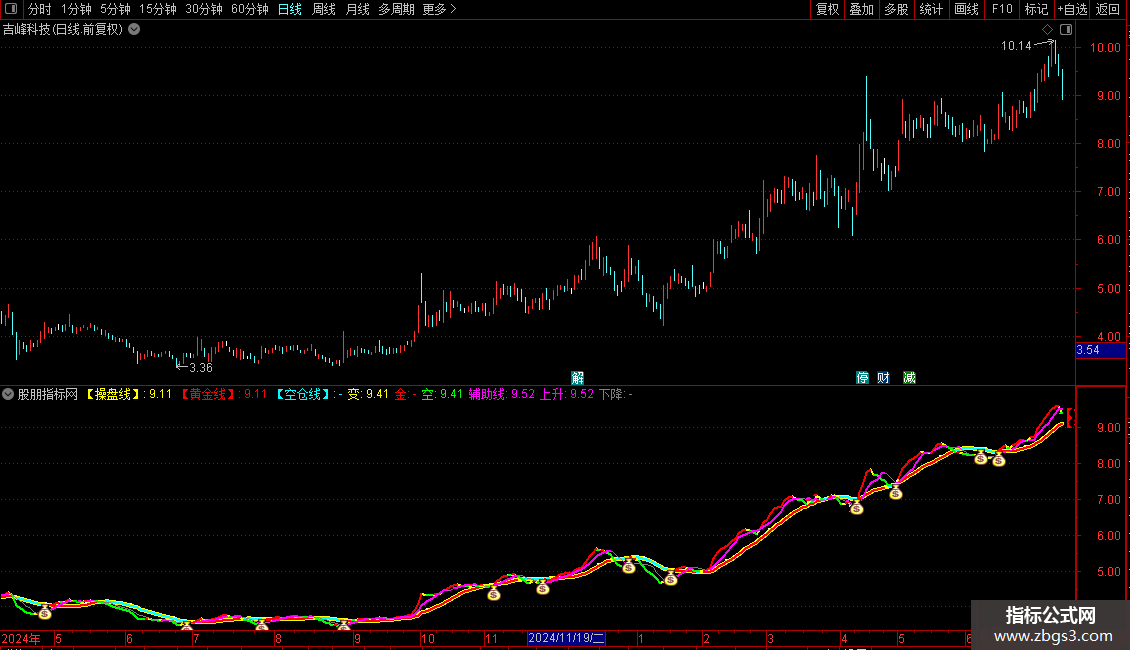
Task: Click the 10.14 high price label
Action: (x=1016, y=46)
